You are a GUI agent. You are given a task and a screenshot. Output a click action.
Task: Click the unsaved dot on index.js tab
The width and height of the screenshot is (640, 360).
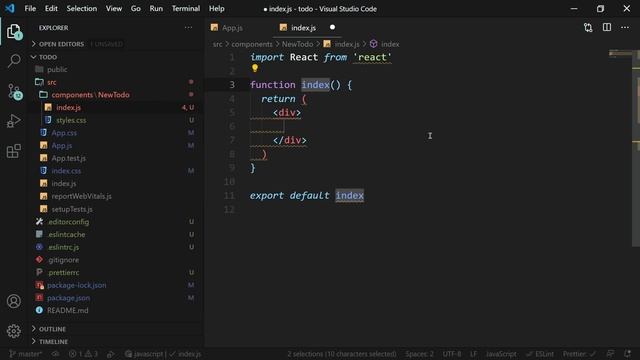tap(332, 27)
